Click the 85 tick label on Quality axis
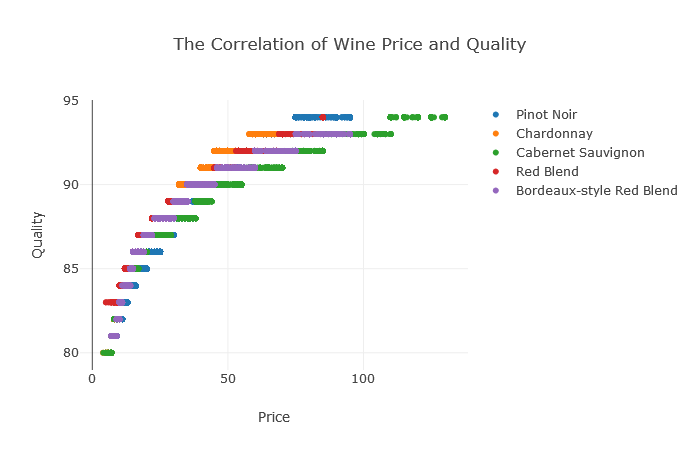The height and width of the screenshot is (450, 700). 71,269
